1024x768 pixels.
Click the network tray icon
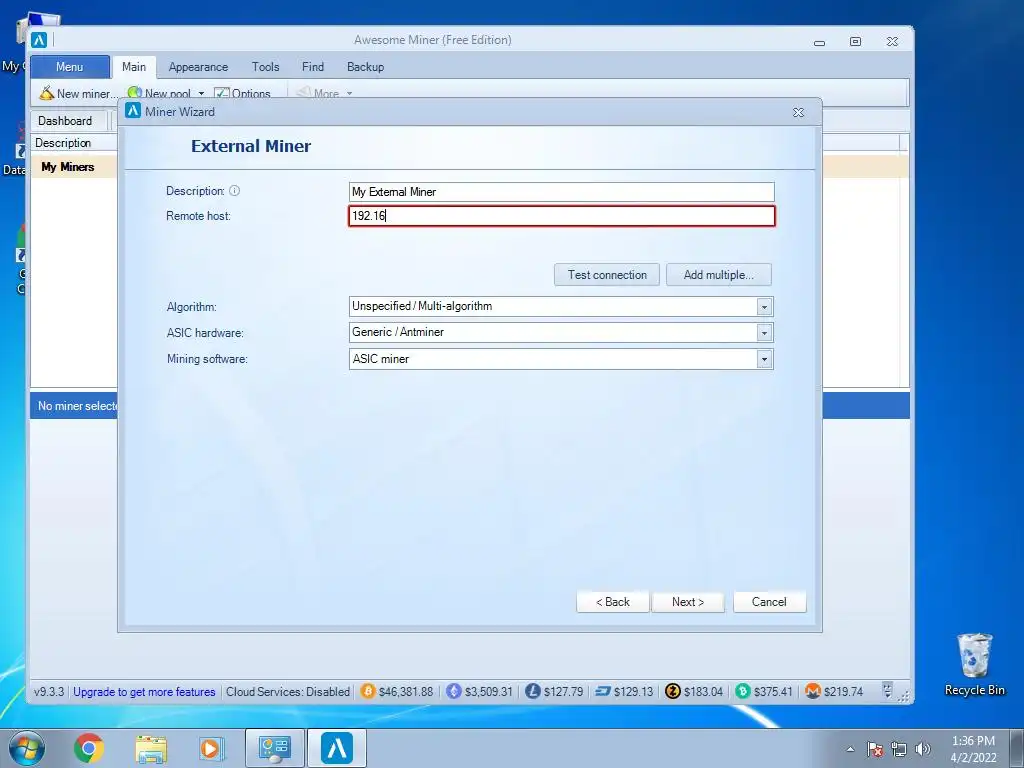(x=899, y=749)
